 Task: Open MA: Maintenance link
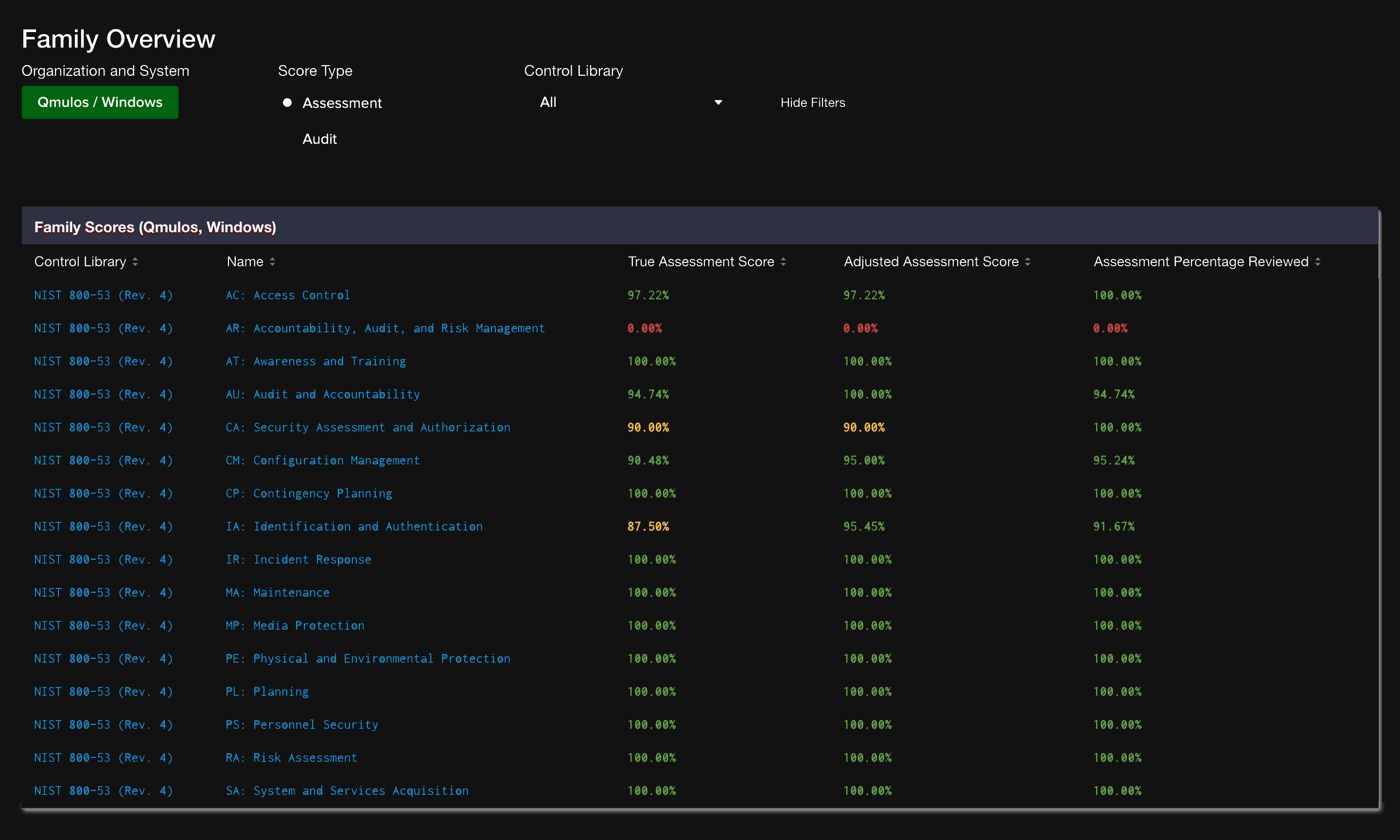pyautogui.click(x=278, y=592)
